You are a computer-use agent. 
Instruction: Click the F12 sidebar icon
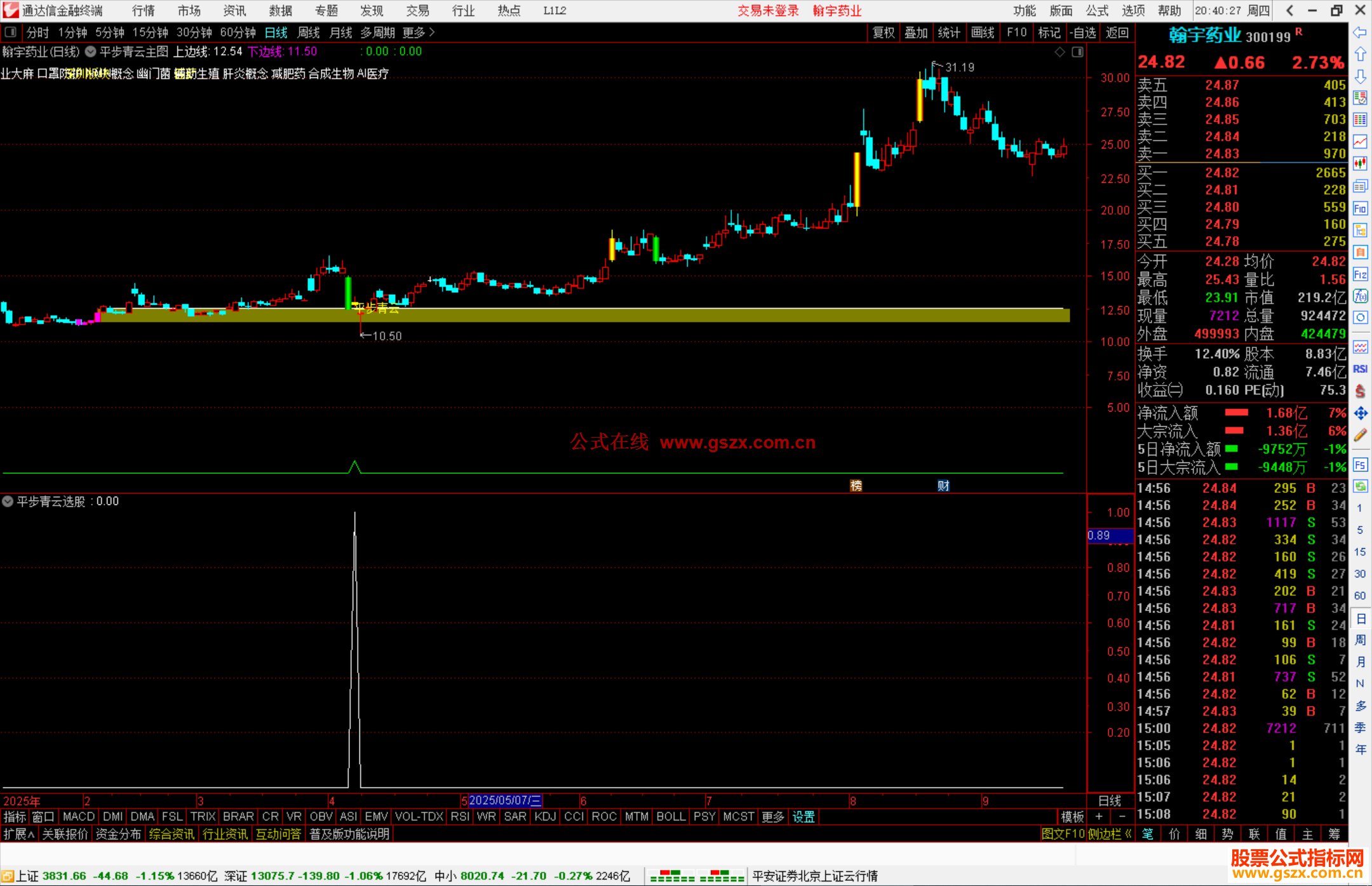point(1360,274)
